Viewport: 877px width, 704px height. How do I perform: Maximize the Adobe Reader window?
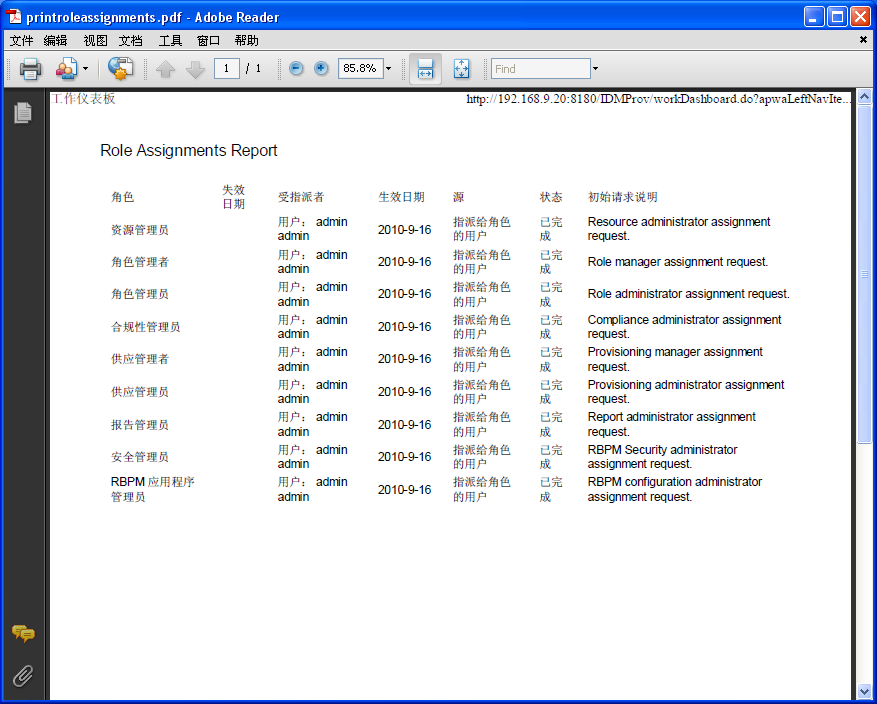click(x=837, y=17)
